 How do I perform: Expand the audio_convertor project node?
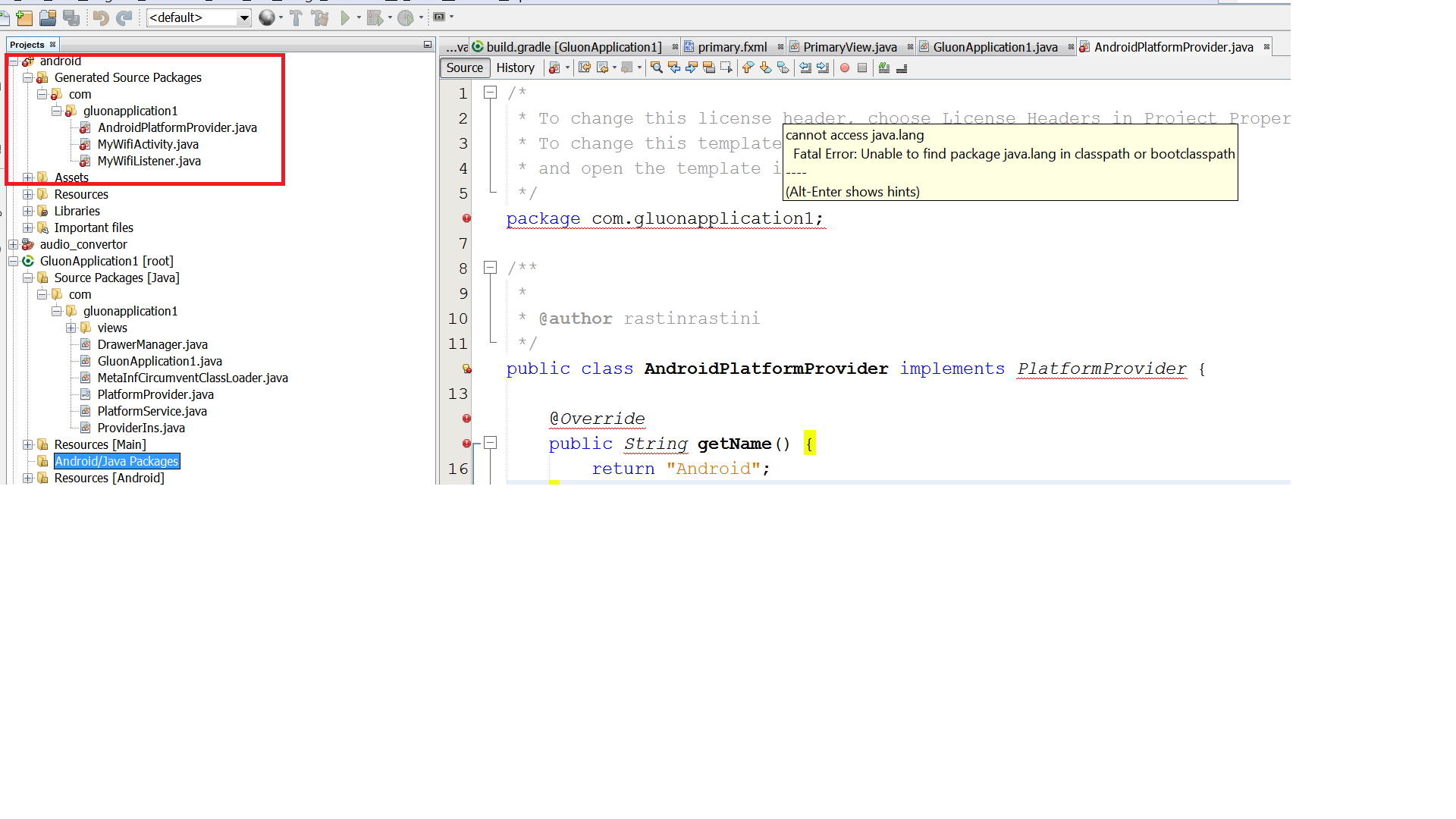[14, 244]
